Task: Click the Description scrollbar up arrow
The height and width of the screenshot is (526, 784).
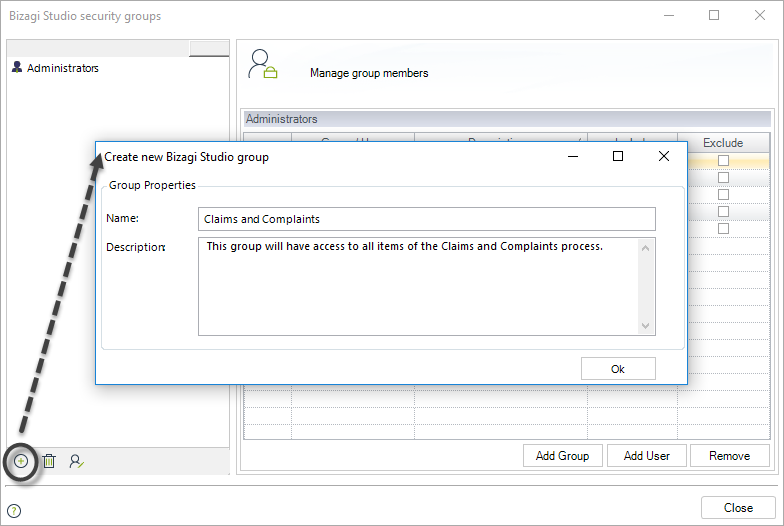Action: [646, 248]
